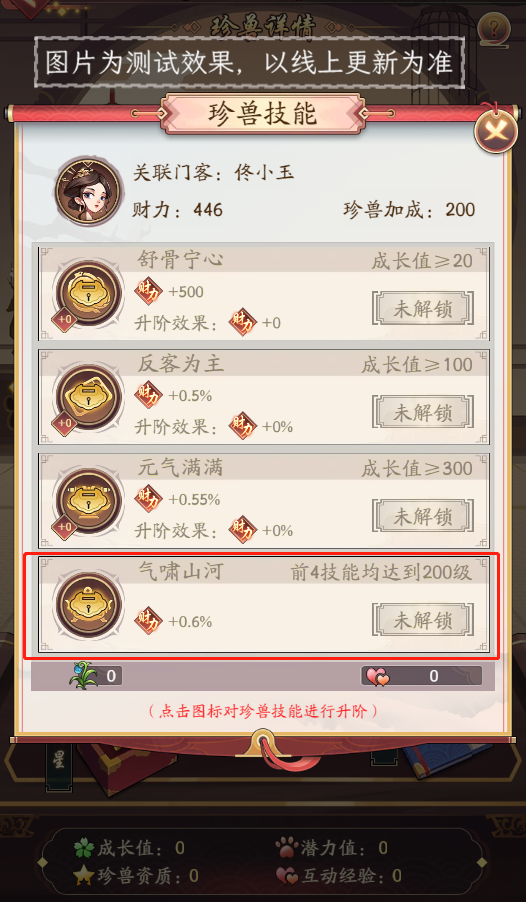Image resolution: width=526 pixels, height=902 pixels.
Task: Open the help question mark icon
Action: [494, 27]
